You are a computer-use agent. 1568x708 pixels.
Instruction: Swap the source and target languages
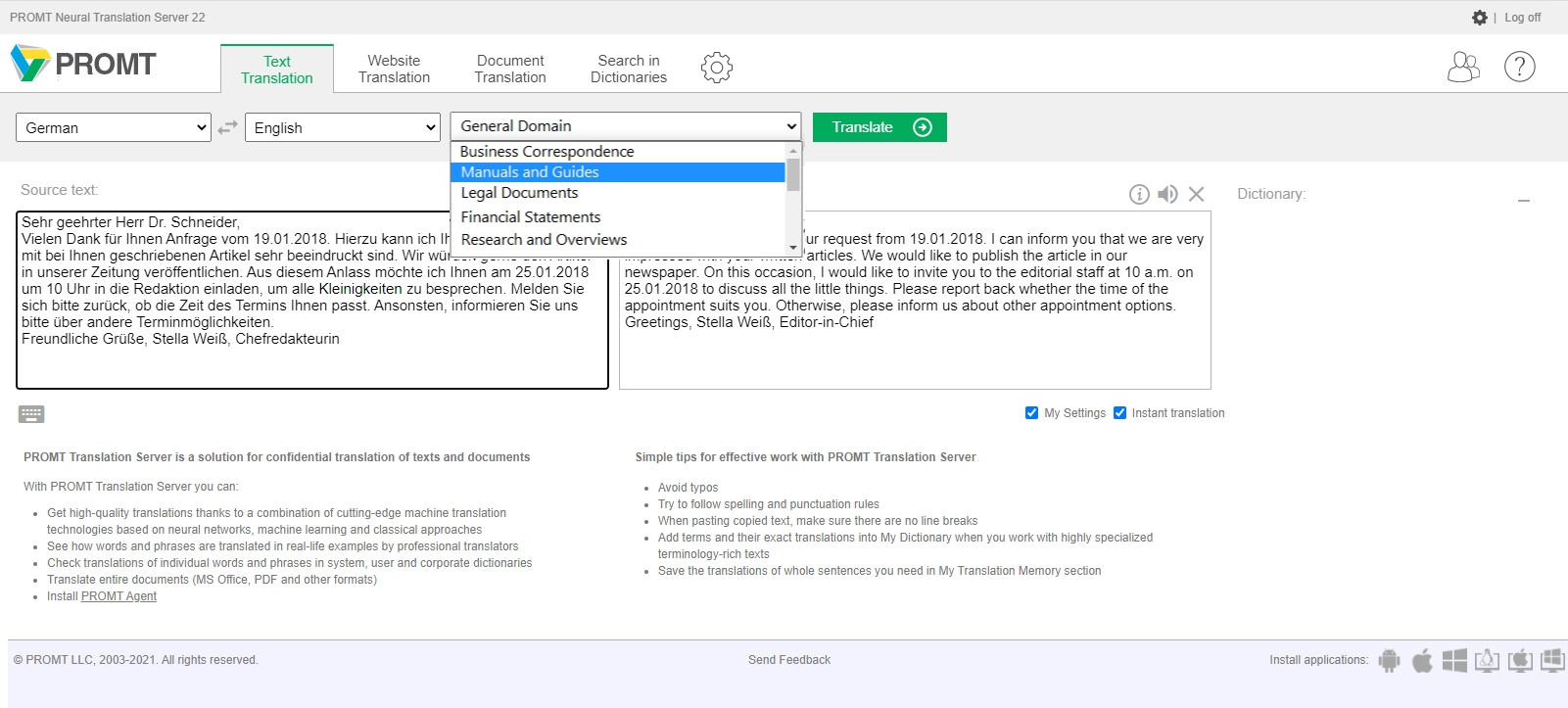227,127
